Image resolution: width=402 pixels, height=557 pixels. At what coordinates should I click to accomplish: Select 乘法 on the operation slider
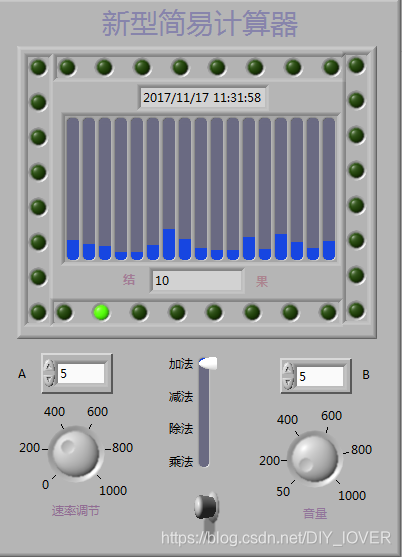[181, 462]
